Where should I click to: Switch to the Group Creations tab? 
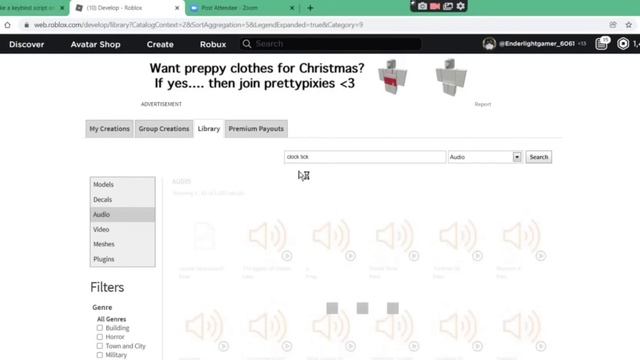point(164,129)
